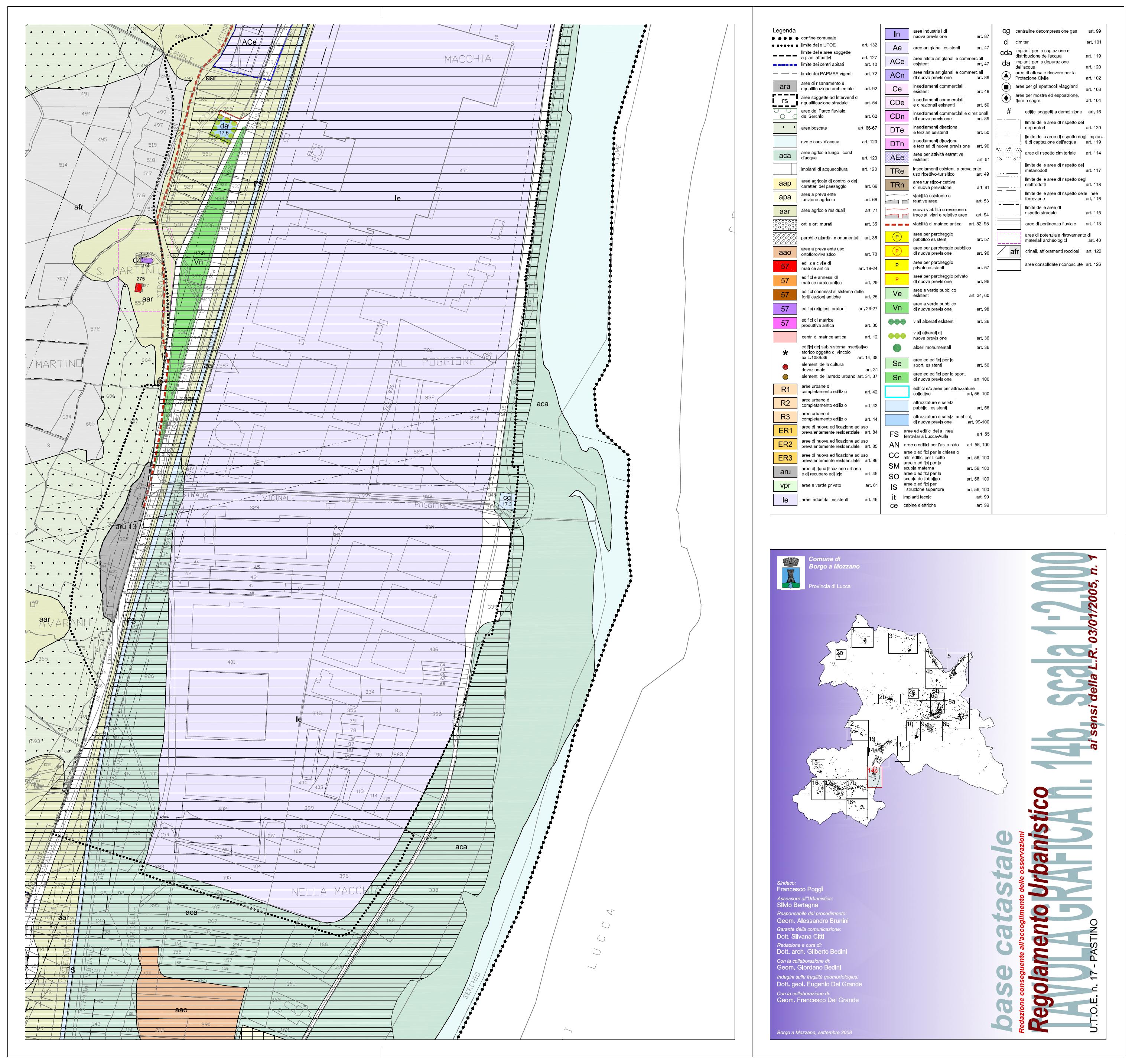Click the 'viabilità esistente' road symbol
Image resolution: width=1132 pixels, height=1064 pixels.
(x=897, y=199)
